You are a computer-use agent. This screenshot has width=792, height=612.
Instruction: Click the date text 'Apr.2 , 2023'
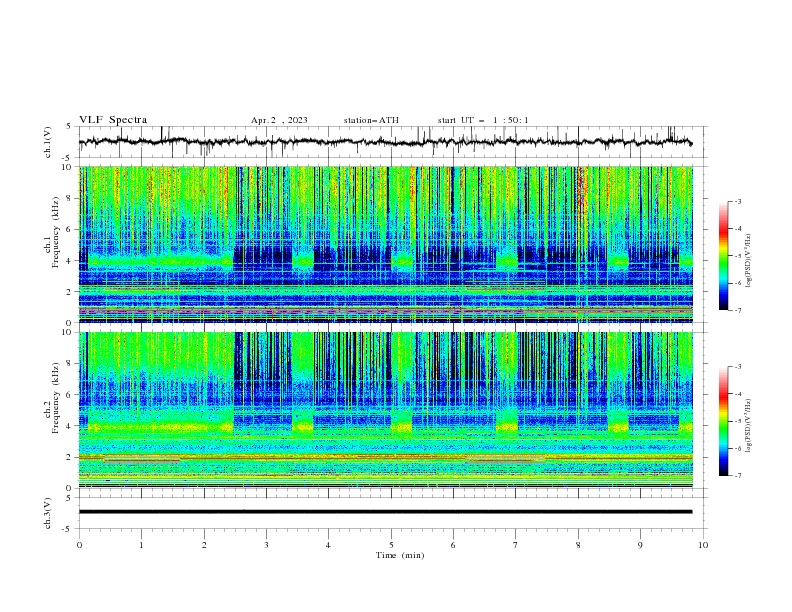point(279,120)
